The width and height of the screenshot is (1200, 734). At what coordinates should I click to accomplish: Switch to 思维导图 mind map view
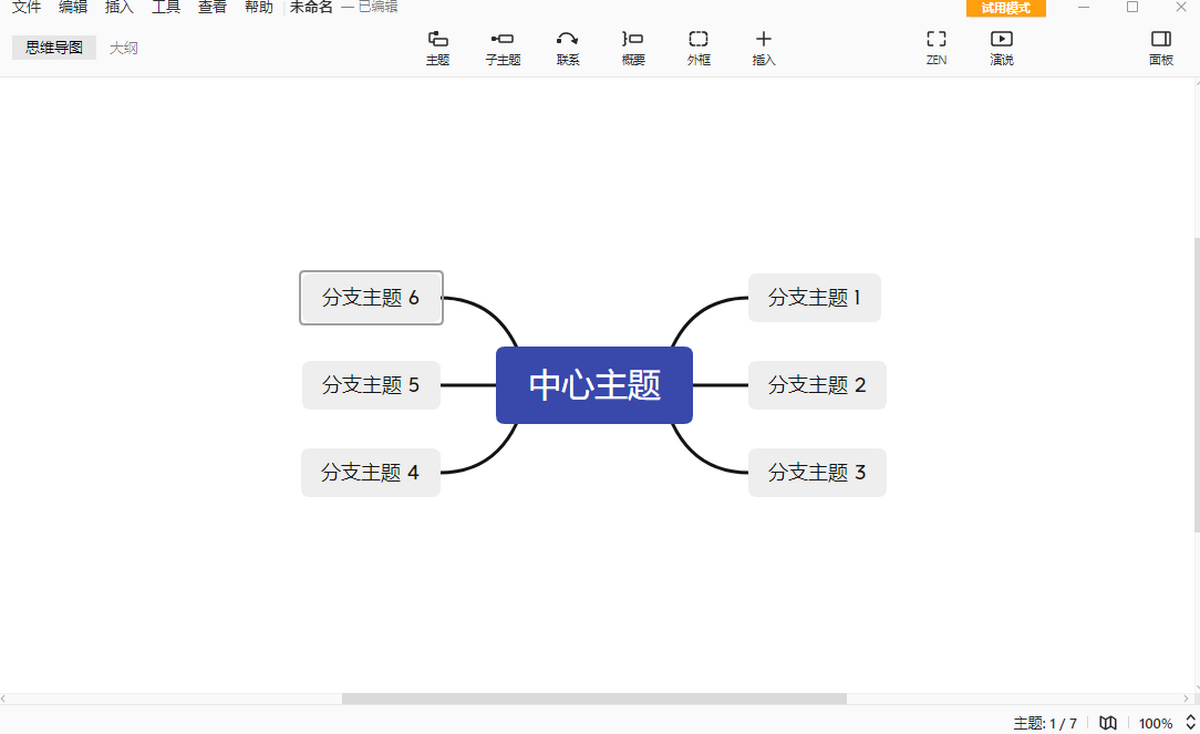coord(54,48)
